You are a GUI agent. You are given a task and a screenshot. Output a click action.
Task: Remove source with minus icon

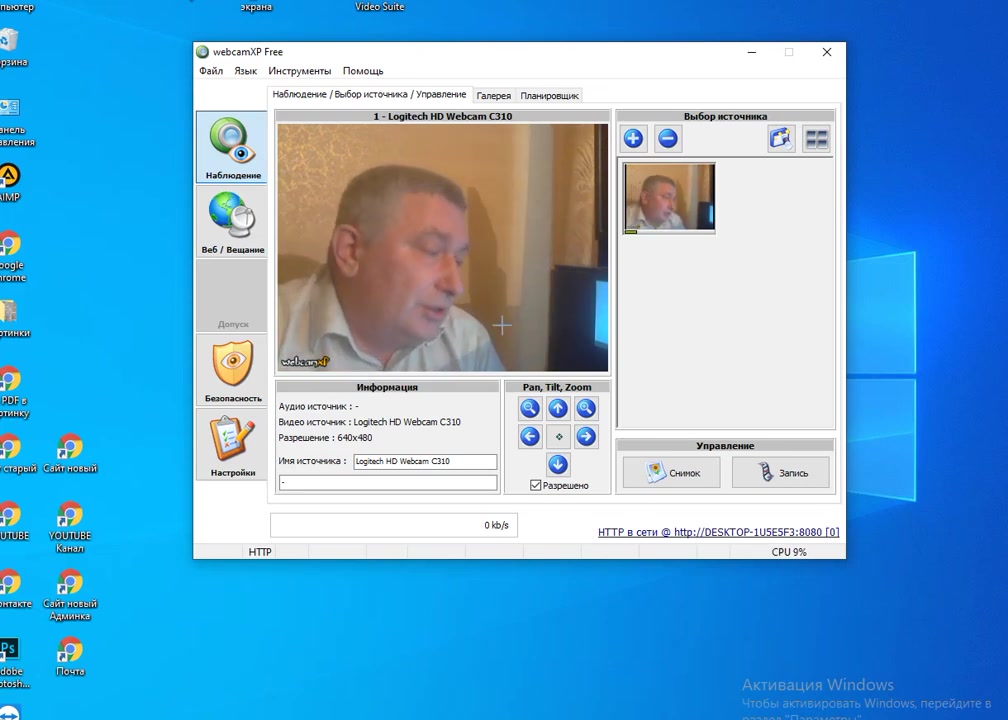pyautogui.click(x=668, y=138)
